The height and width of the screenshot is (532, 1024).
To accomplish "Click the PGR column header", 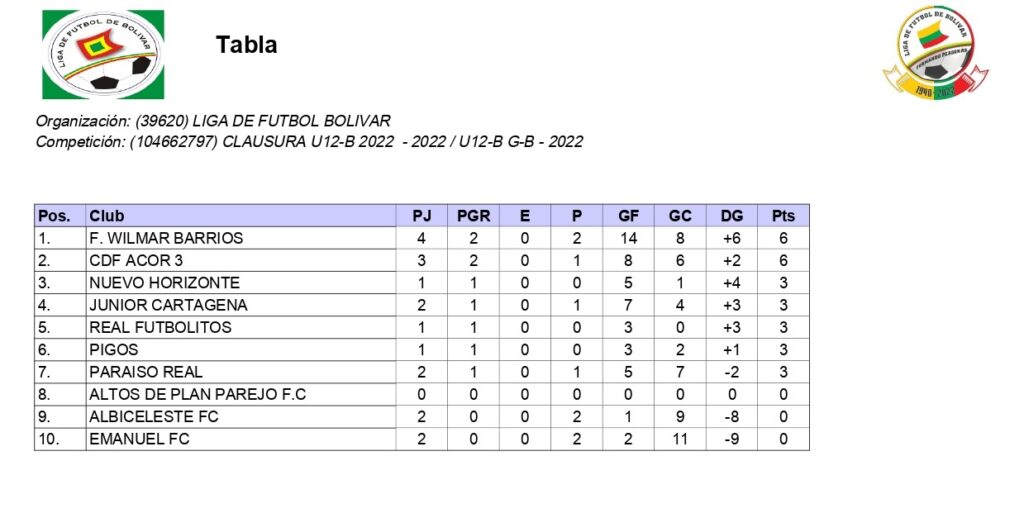I will tap(473, 216).
